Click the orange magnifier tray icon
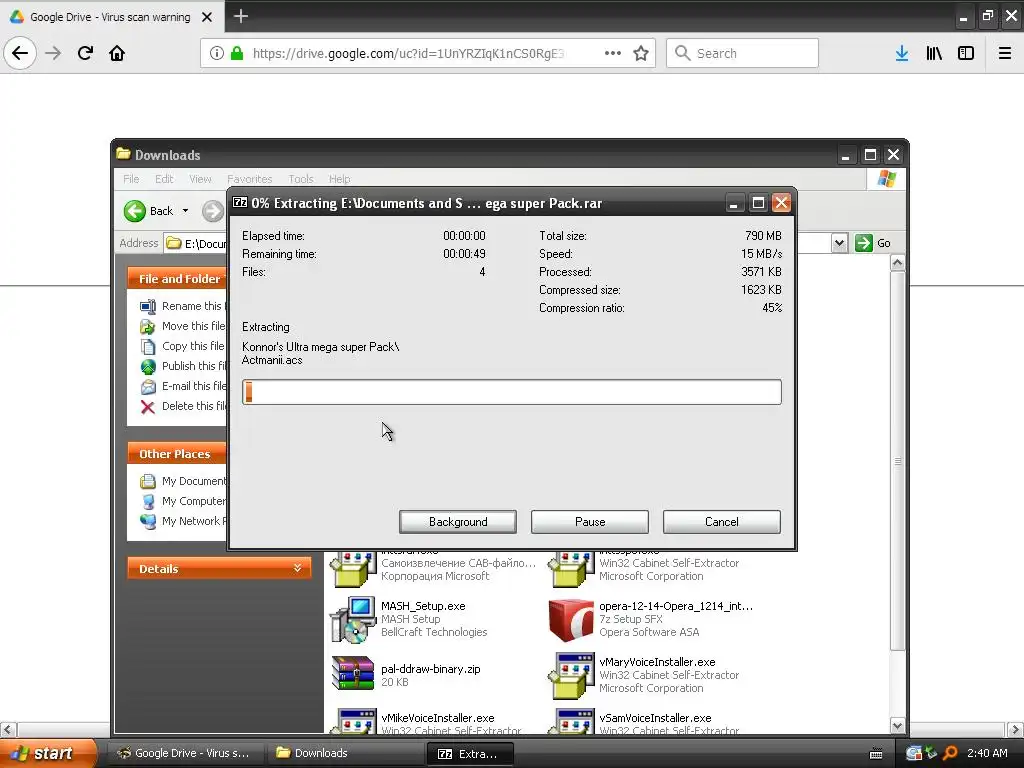This screenshot has height=768, width=1024. click(x=950, y=753)
